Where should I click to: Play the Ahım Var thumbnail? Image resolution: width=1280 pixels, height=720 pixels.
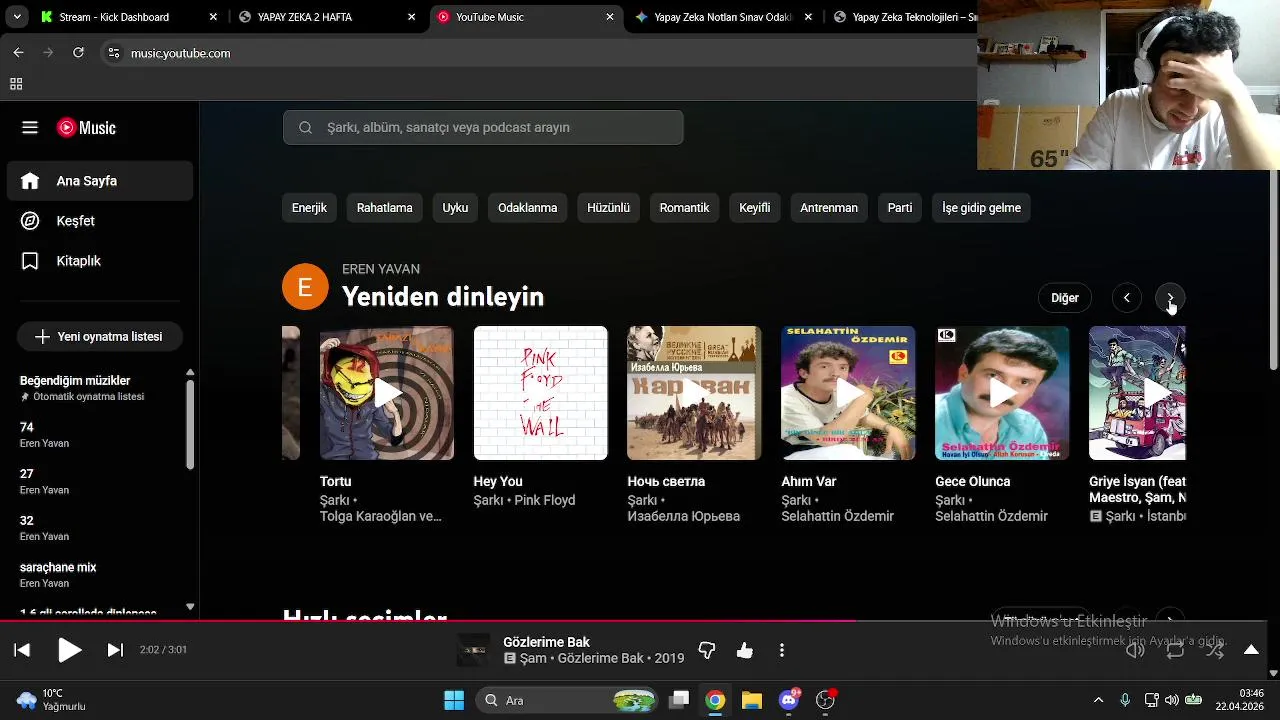pyautogui.click(x=848, y=393)
